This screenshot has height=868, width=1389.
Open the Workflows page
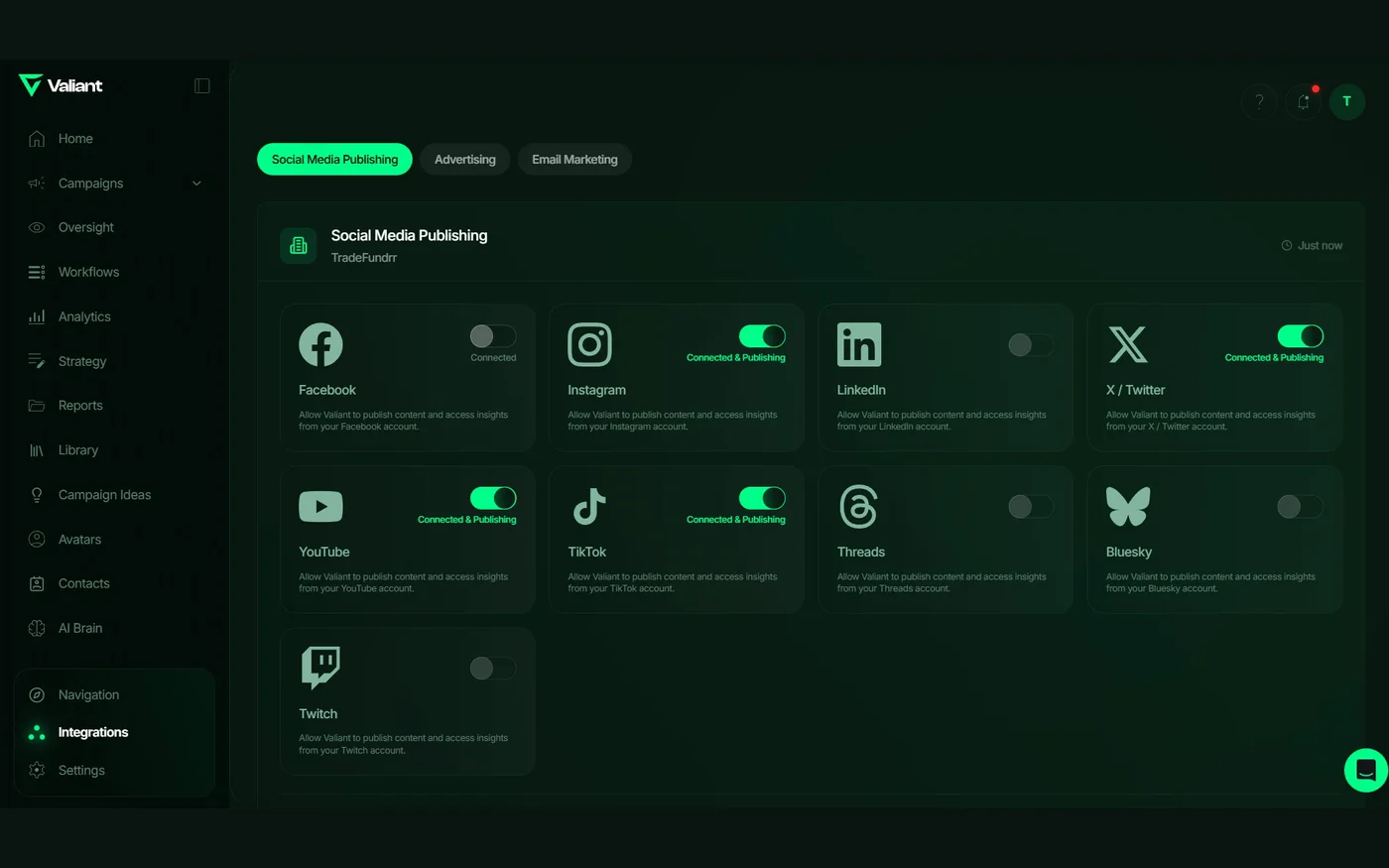point(88,272)
